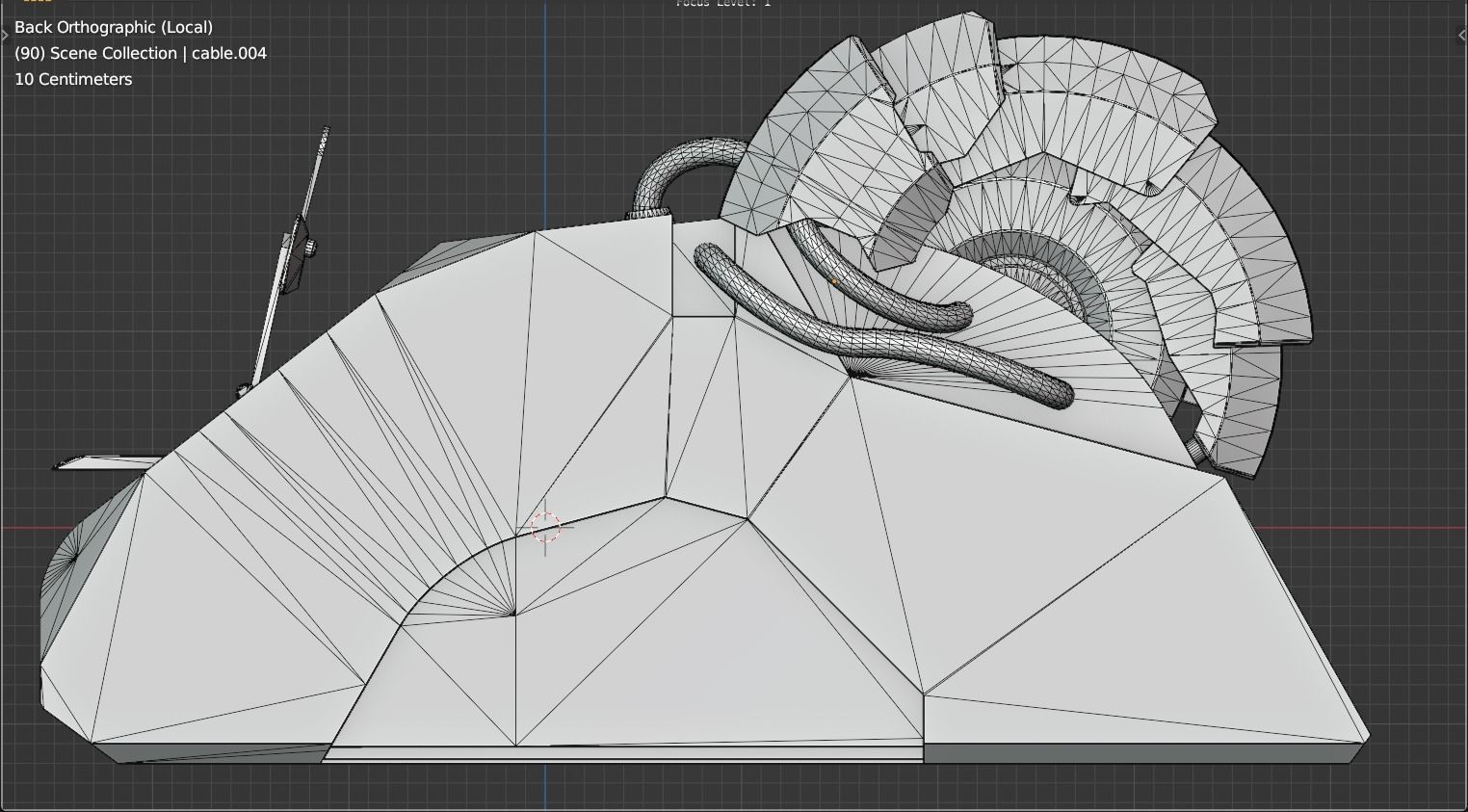Viewport: 1468px width, 812px height.
Task: Expand the hidden sidebar arrow at right edge
Action: 1462,36
